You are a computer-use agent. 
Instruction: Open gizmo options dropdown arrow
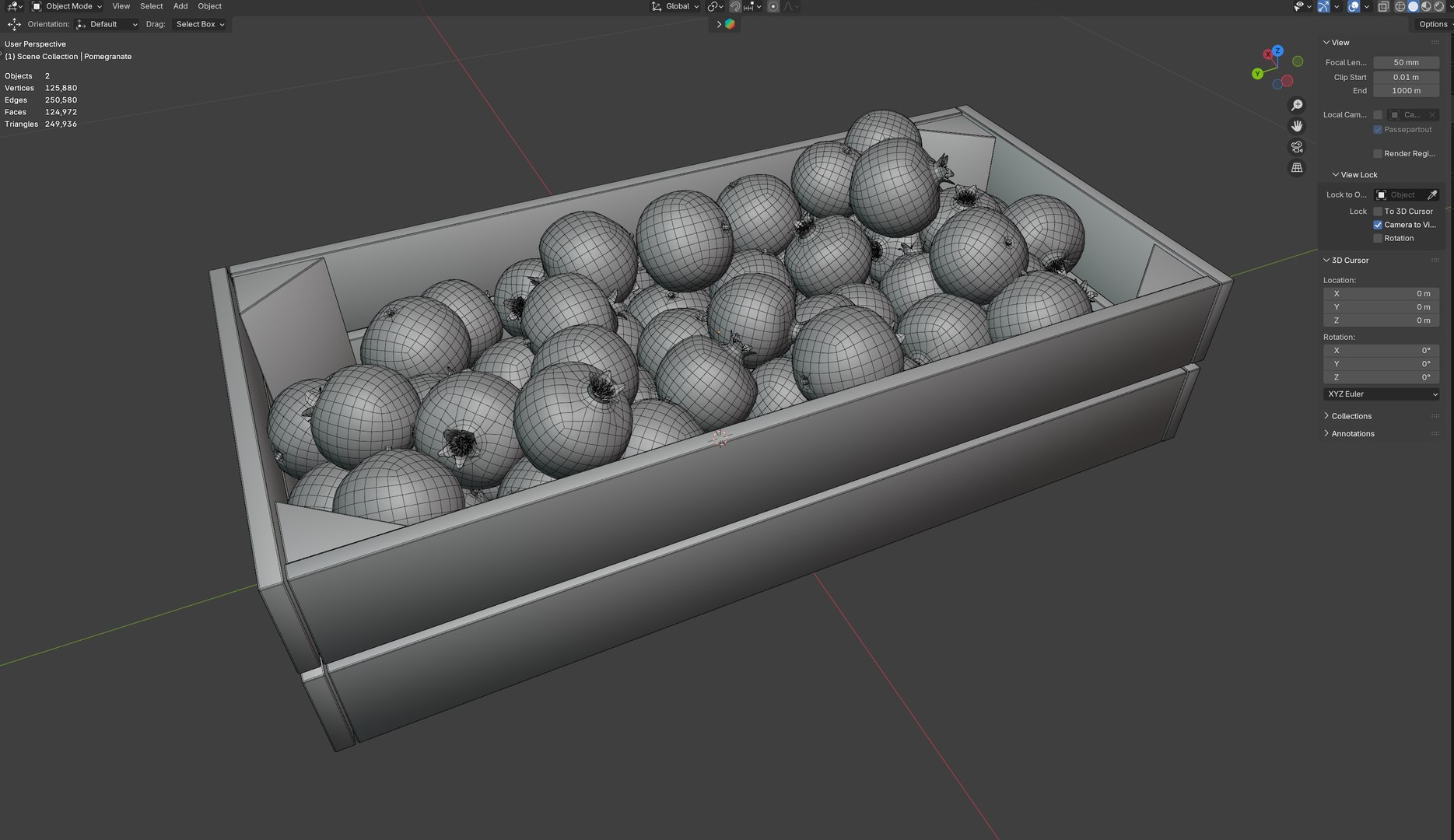(1336, 6)
